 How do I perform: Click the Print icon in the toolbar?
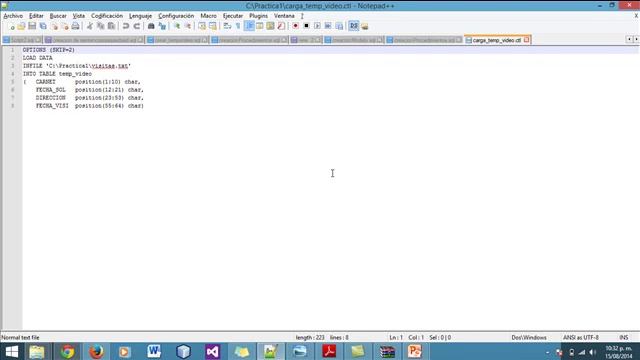[76, 26]
